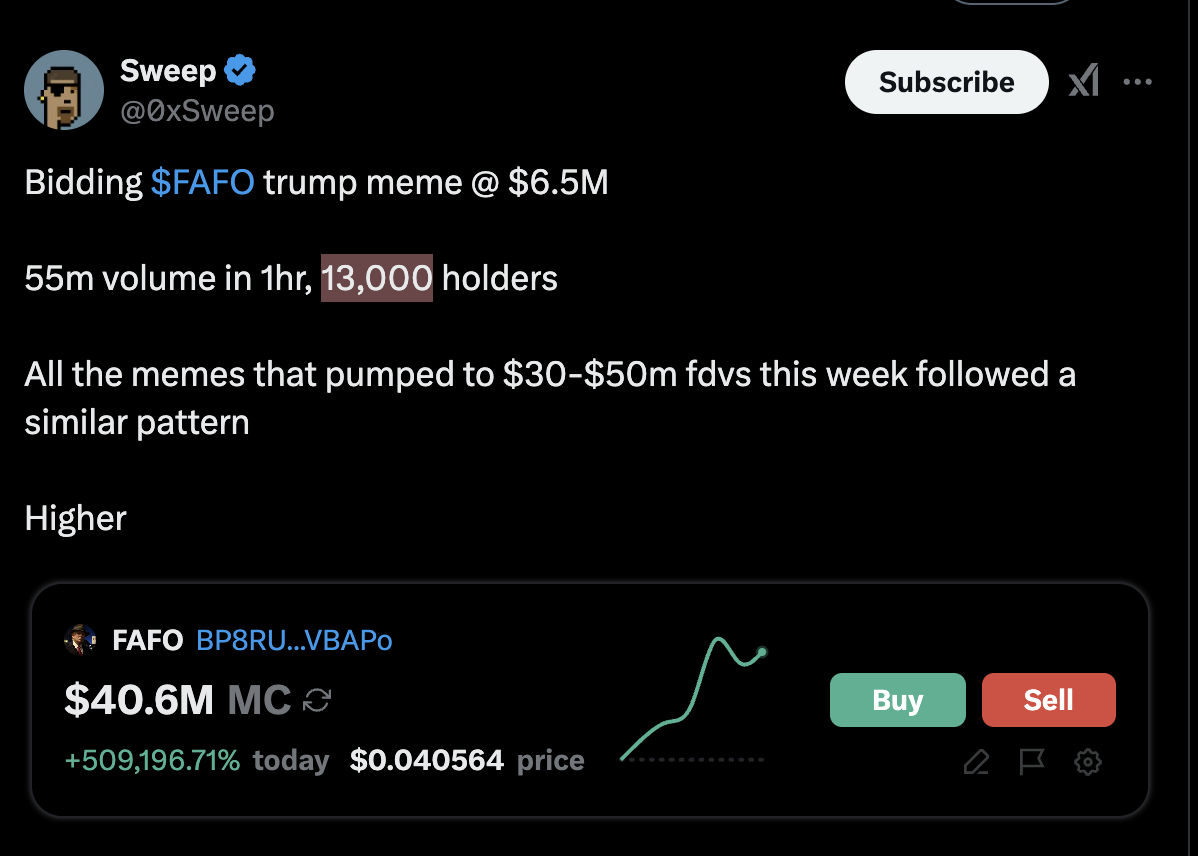Open the $FAFO cashtag link
Viewport: 1198px width, 856px height.
click(202, 183)
